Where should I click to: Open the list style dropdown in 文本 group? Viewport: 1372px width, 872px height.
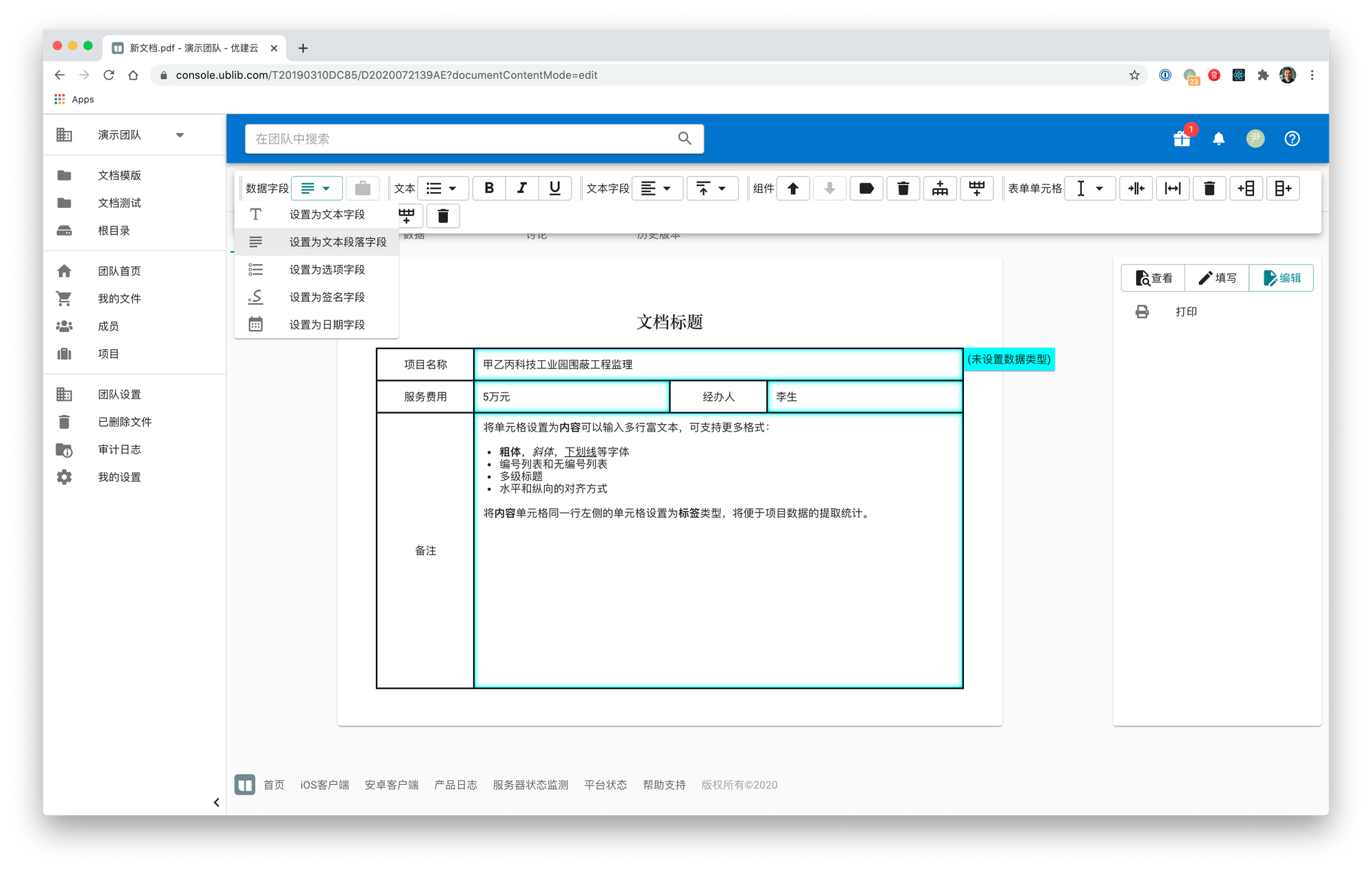point(442,188)
